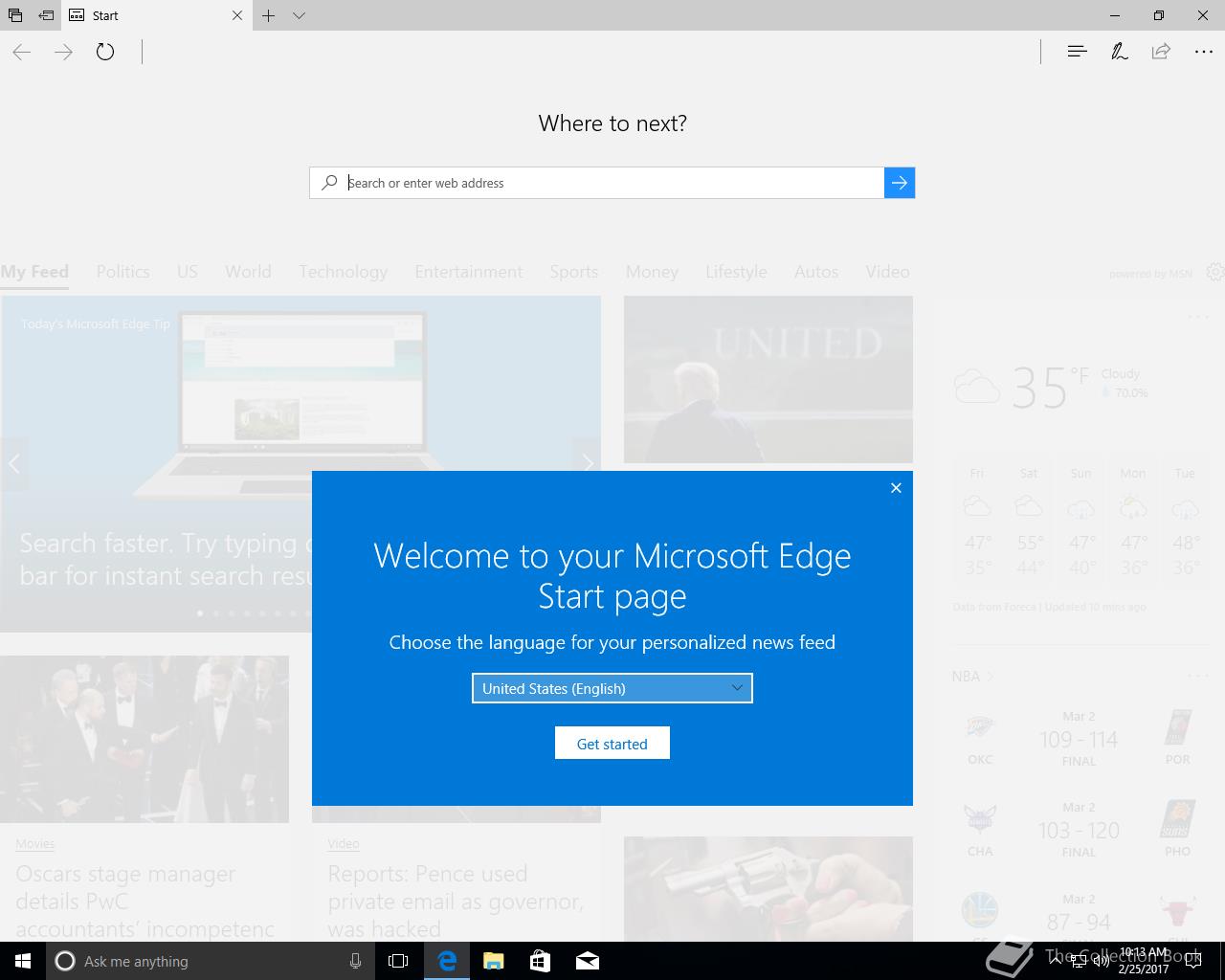Select the Sports feed tab
Image resolution: width=1225 pixels, height=980 pixels.
[574, 272]
